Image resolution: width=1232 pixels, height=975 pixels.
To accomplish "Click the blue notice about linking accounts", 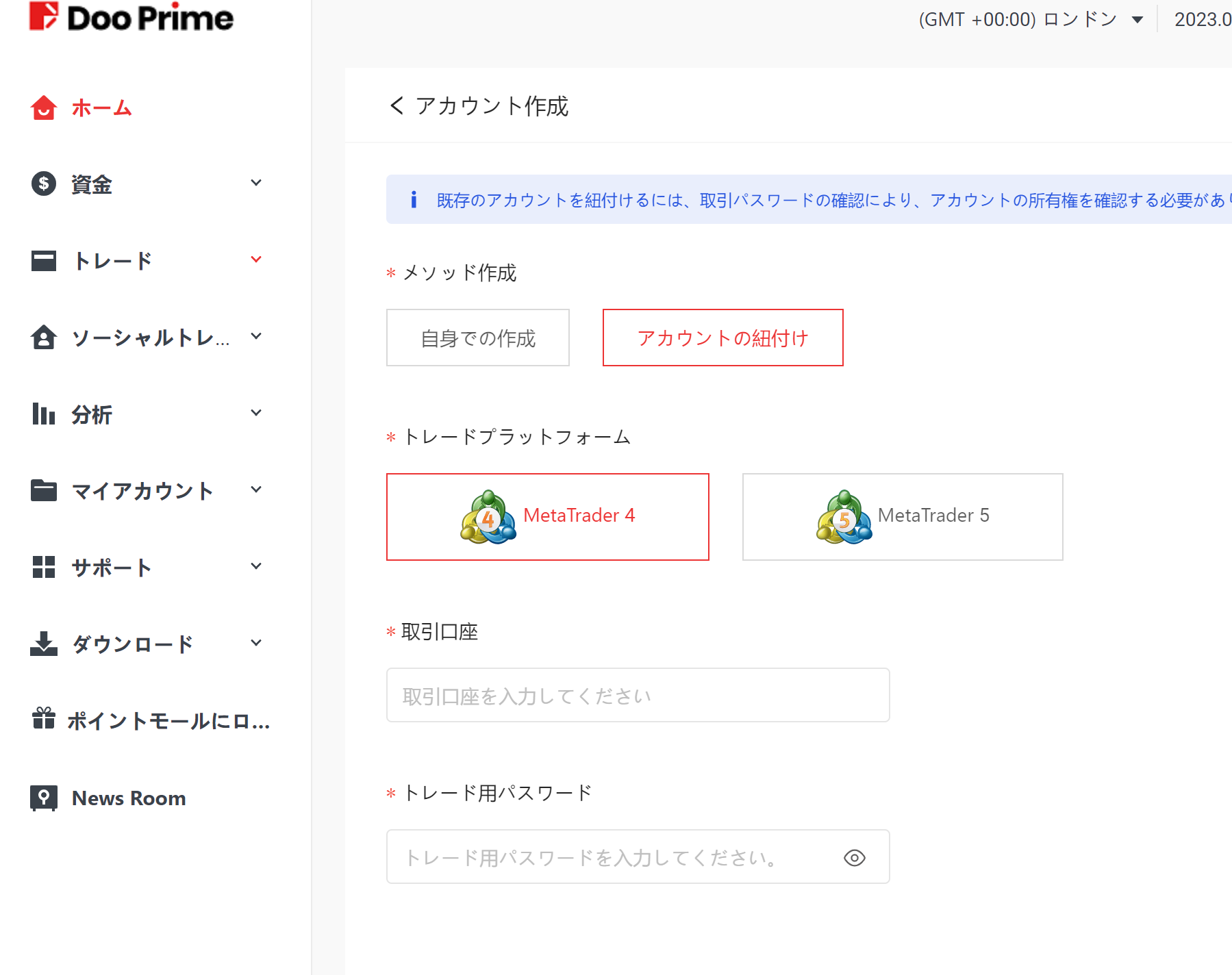I will click(809, 199).
